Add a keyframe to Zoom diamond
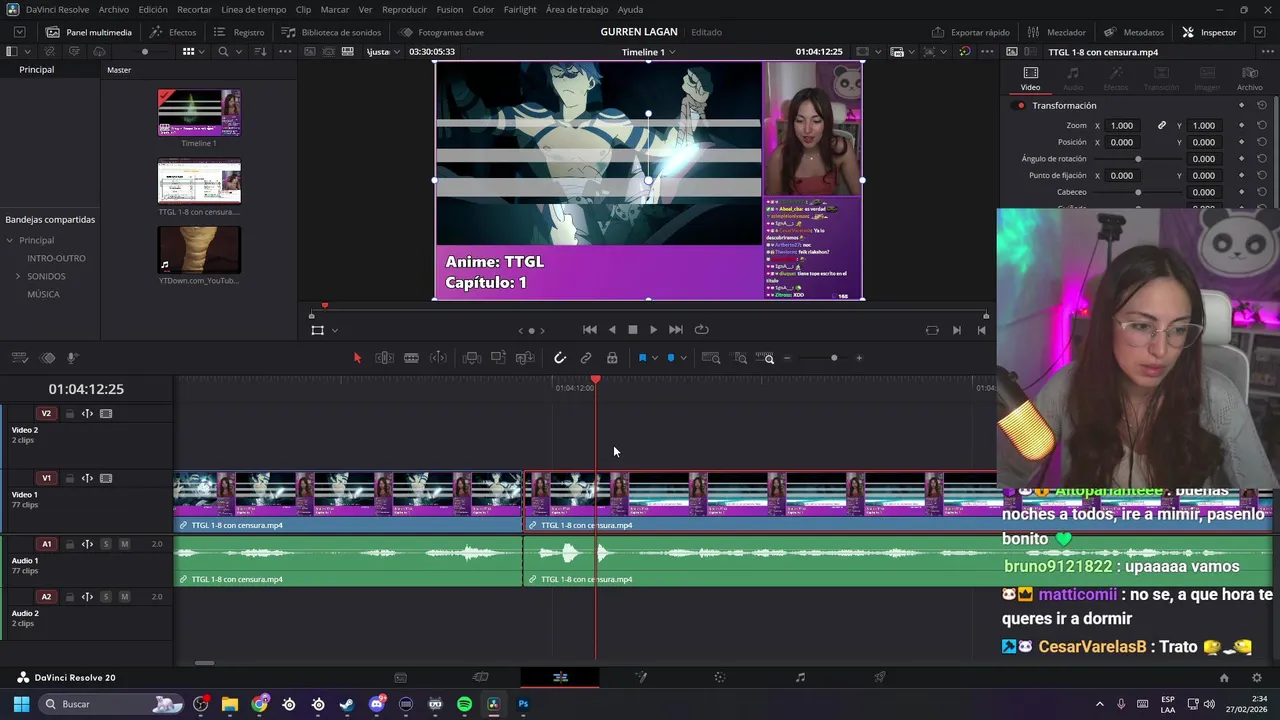1280x720 pixels. pyautogui.click(x=1241, y=125)
